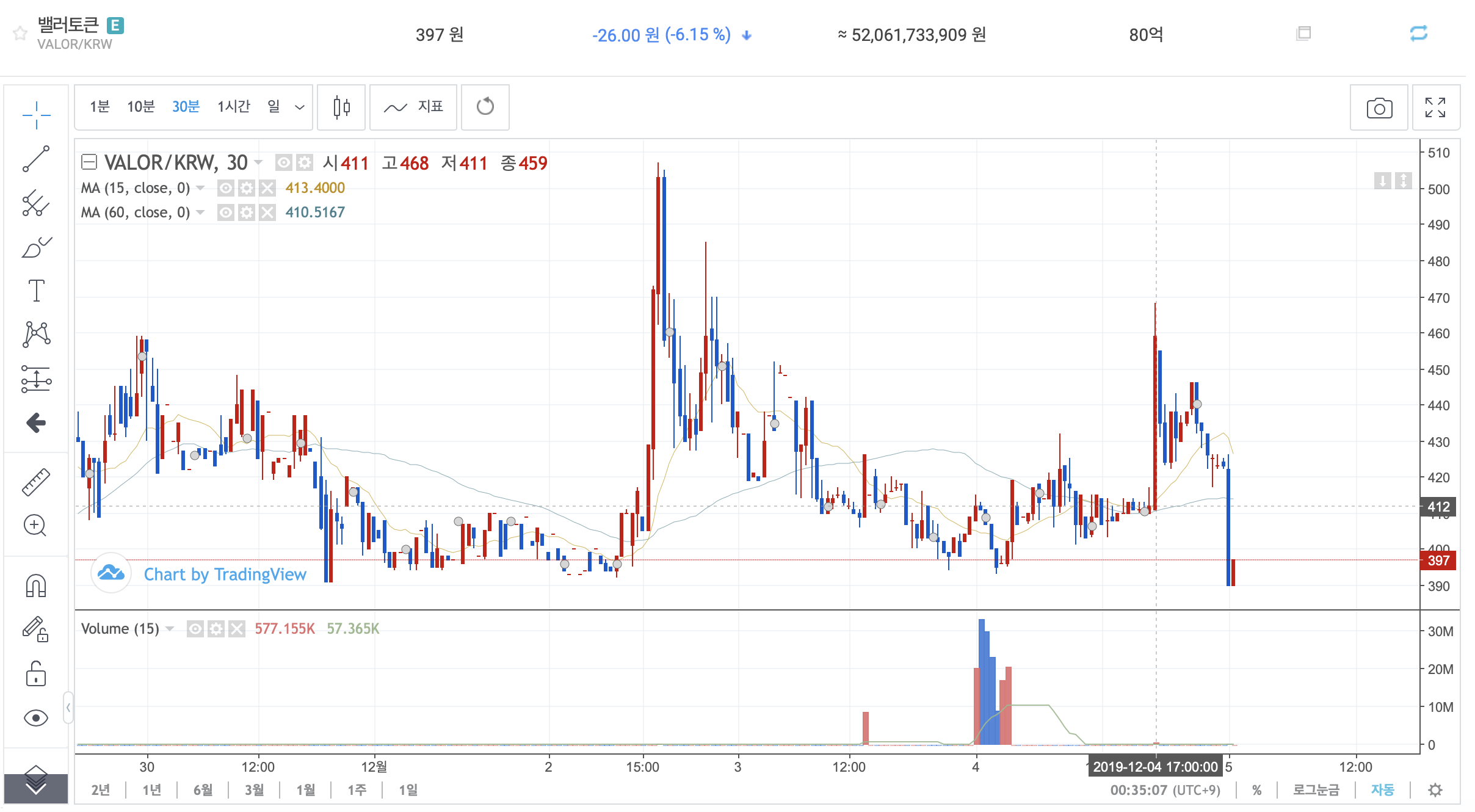Open MA (60, close, 0) dropdown arrow

(201, 212)
